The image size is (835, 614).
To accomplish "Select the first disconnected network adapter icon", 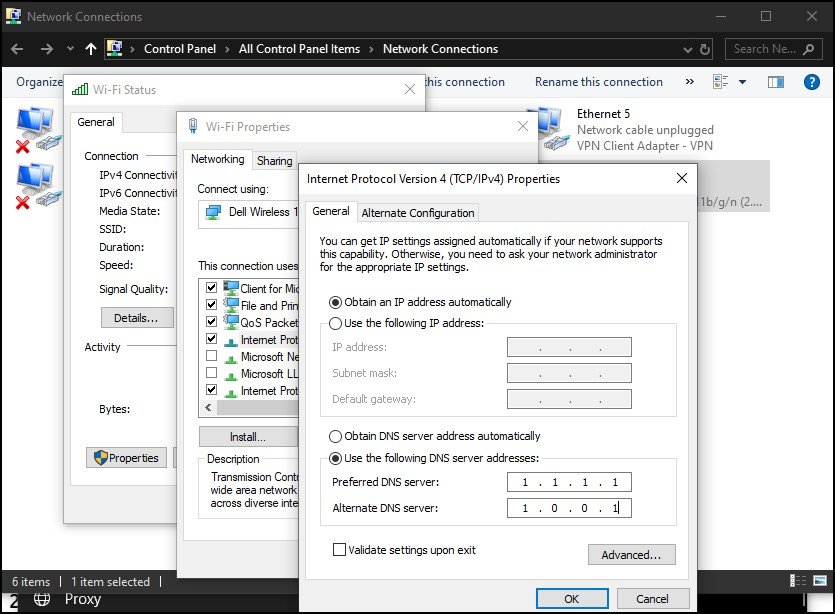I will coord(37,130).
